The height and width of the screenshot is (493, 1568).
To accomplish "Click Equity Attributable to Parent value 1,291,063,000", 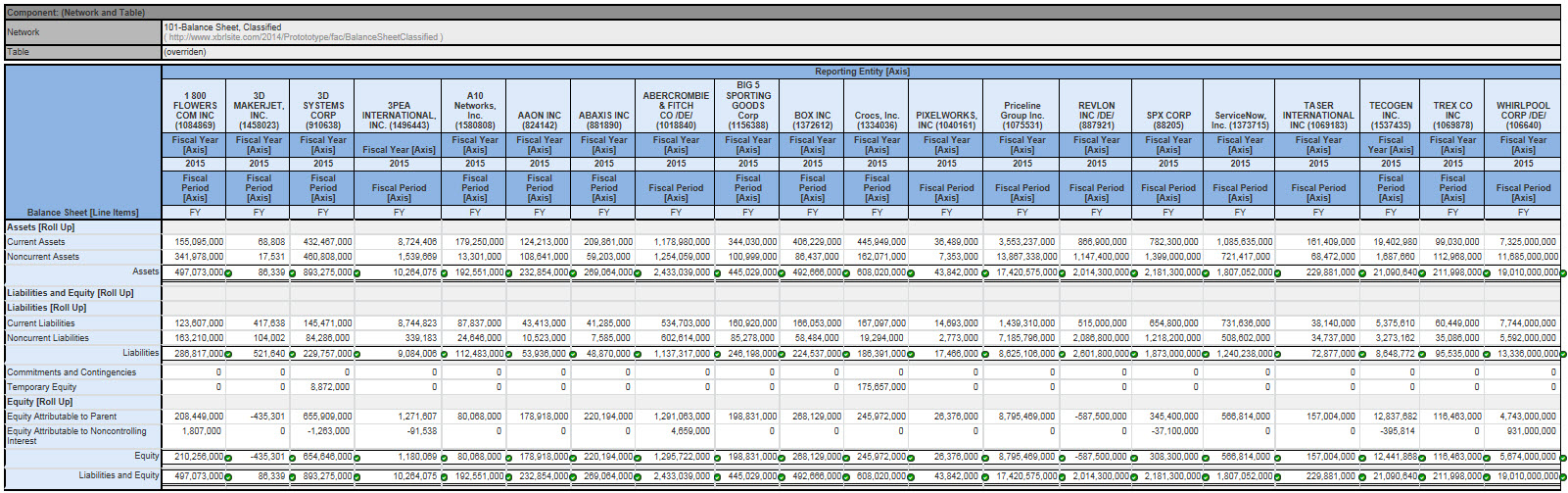I will click(x=682, y=417).
